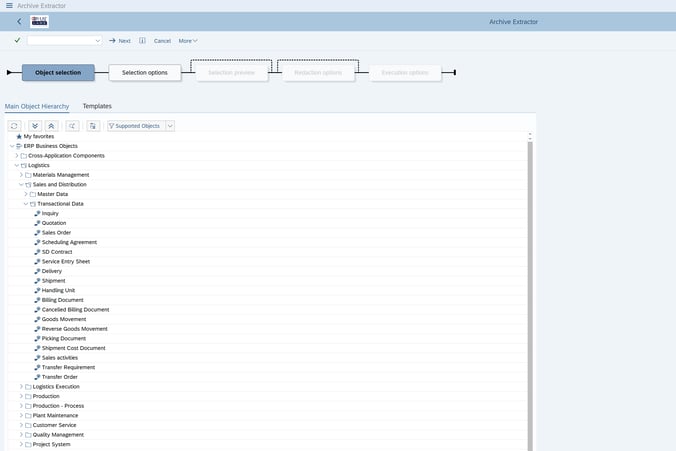
Task: Click the Goods Movement object icon
Action: point(37,319)
